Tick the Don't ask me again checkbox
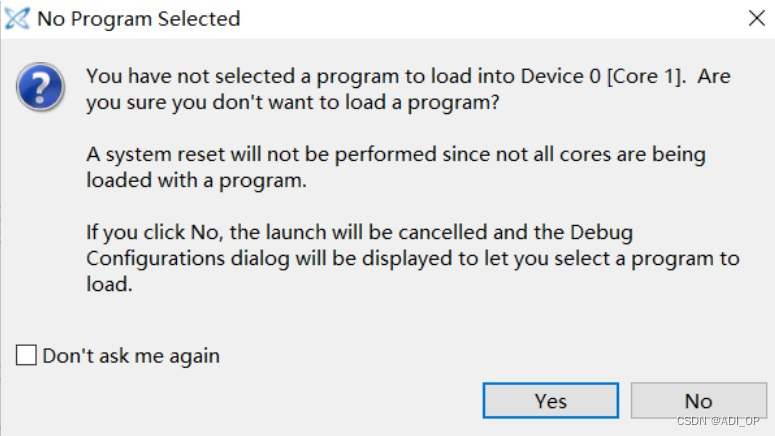Image resolution: width=775 pixels, height=436 pixels. pyautogui.click(x=26, y=355)
